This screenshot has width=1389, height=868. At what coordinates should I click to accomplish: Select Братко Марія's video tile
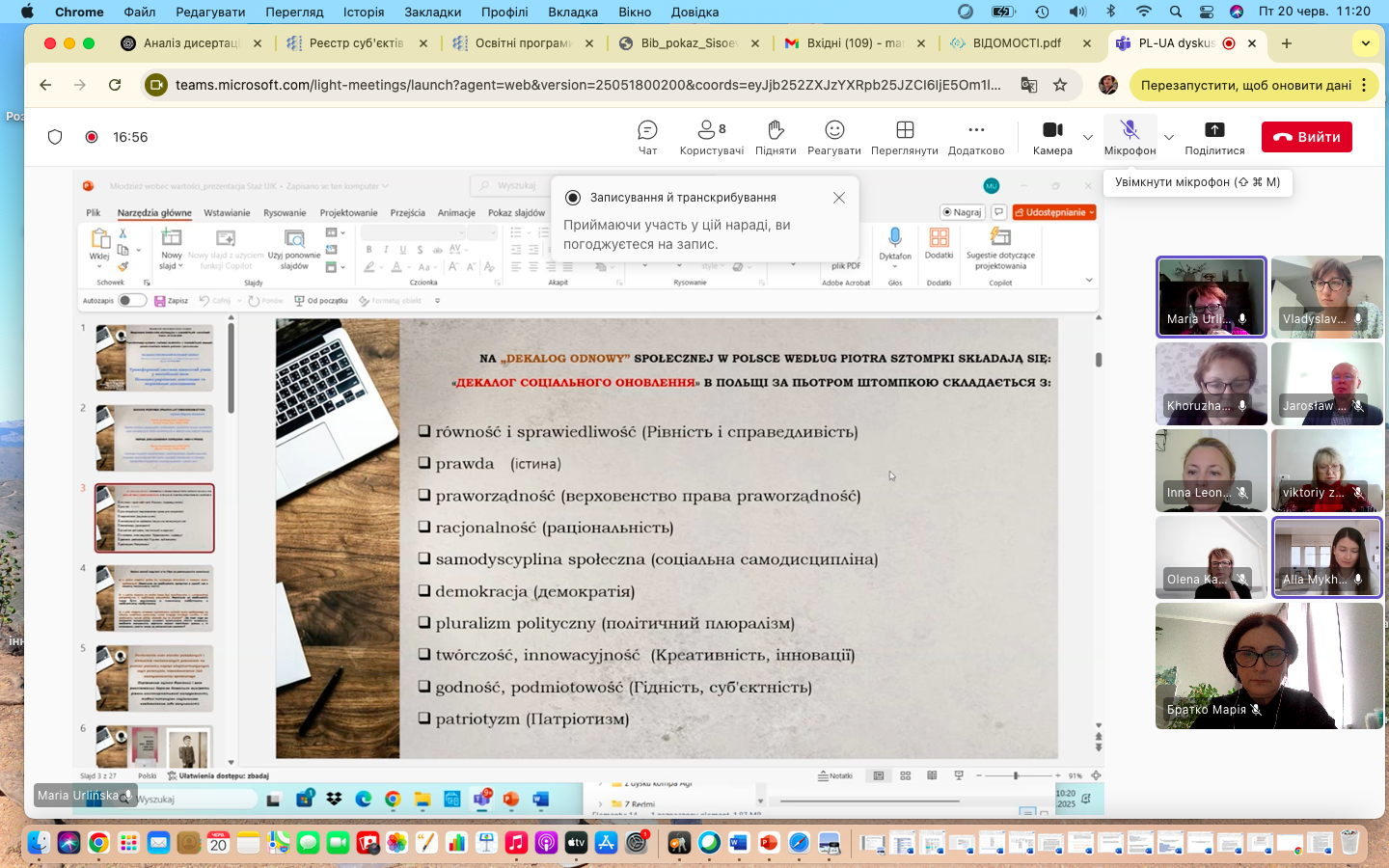1268,665
